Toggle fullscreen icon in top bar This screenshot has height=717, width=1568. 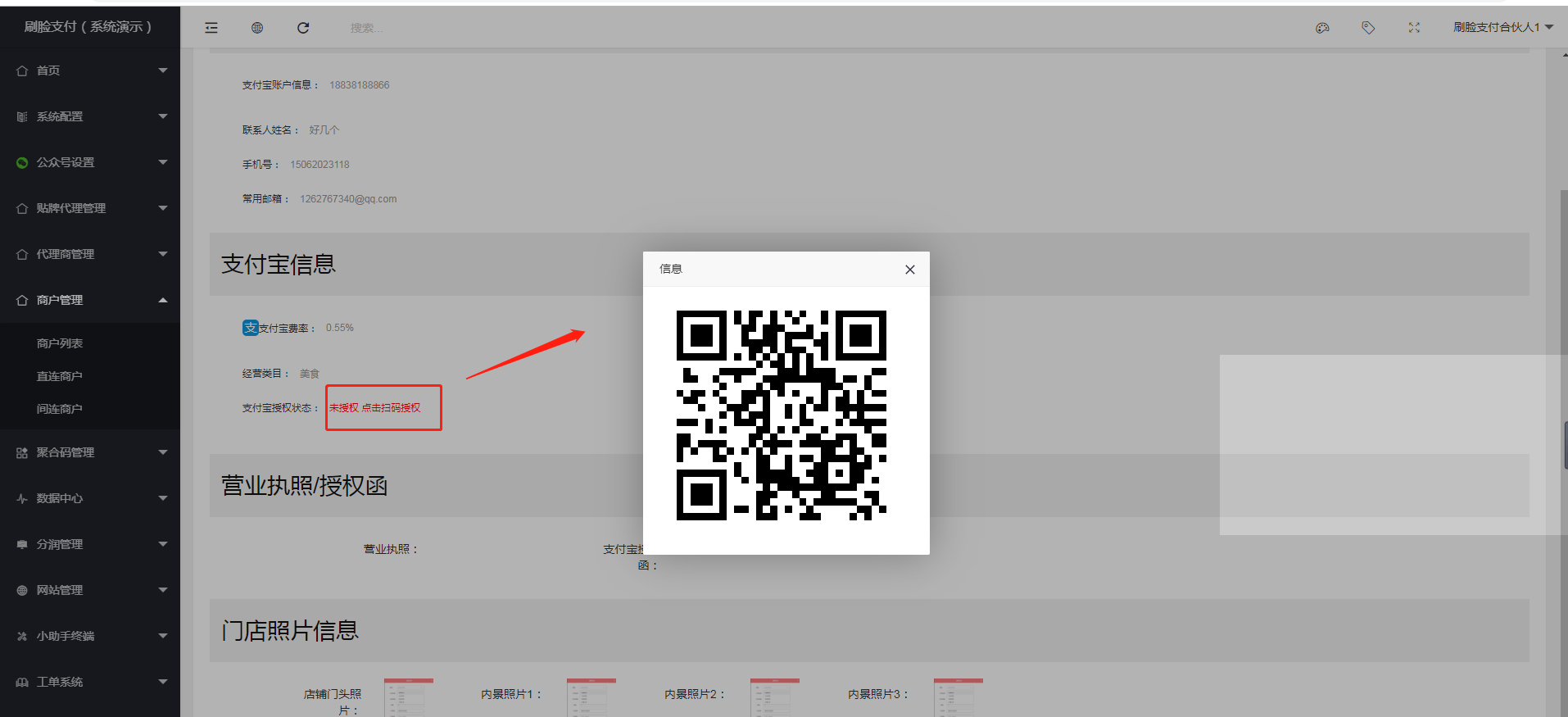(x=1414, y=28)
